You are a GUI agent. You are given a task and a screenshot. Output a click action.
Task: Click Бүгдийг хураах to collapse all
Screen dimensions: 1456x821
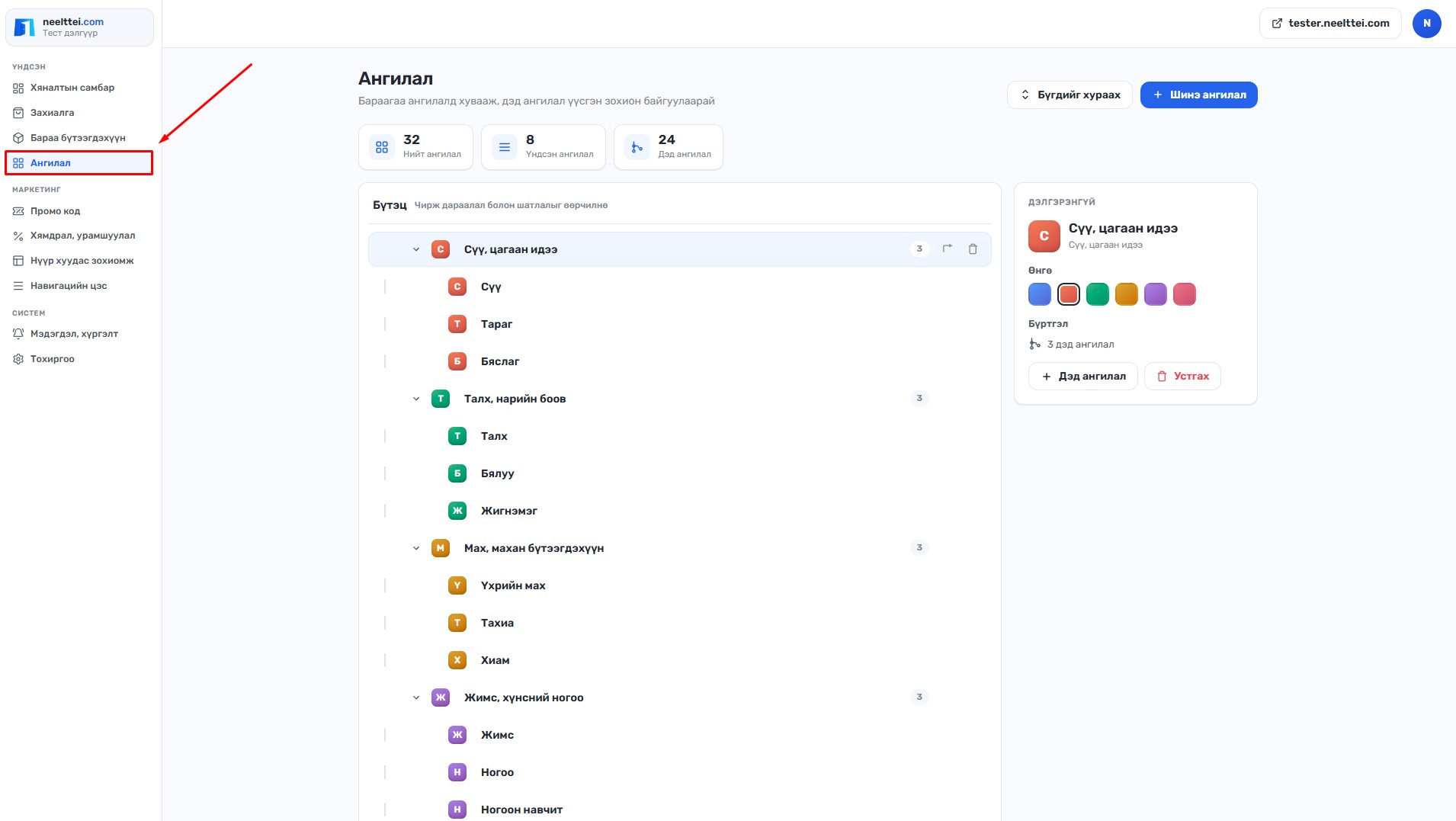coord(1070,95)
